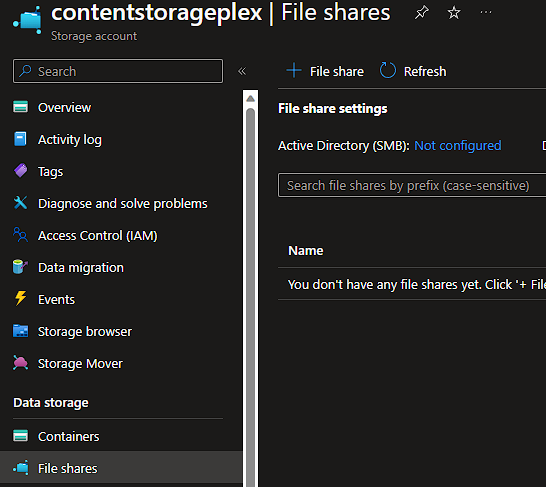This screenshot has height=487, width=546.
Task: Pin the File shares blade to dashboard
Action: (421, 13)
